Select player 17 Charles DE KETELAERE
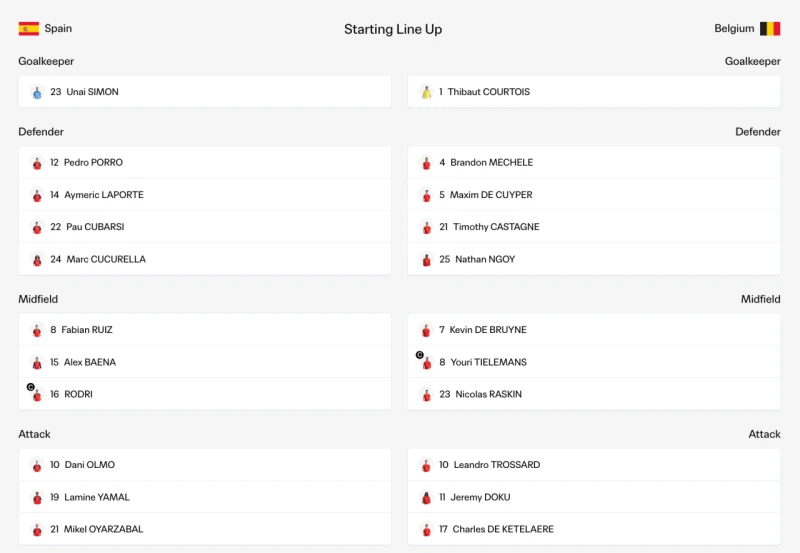This screenshot has width=800, height=553. 593,529
